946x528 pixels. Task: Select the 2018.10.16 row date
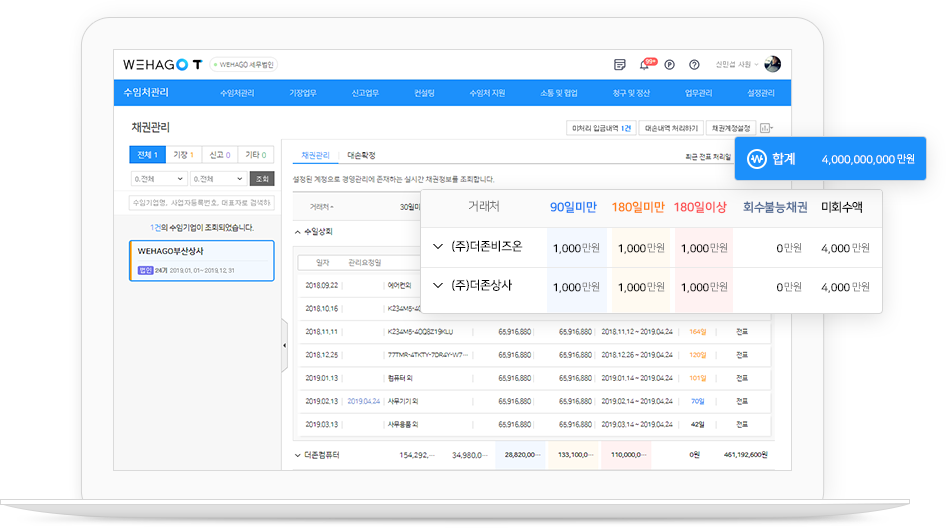tap(322, 308)
